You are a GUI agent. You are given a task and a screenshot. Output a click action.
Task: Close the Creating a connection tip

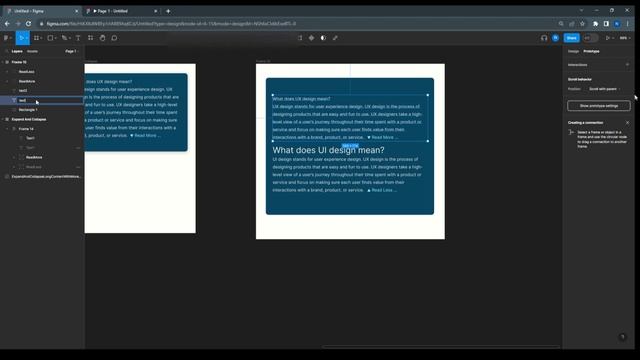pyautogui.click(x=627, y=122)
